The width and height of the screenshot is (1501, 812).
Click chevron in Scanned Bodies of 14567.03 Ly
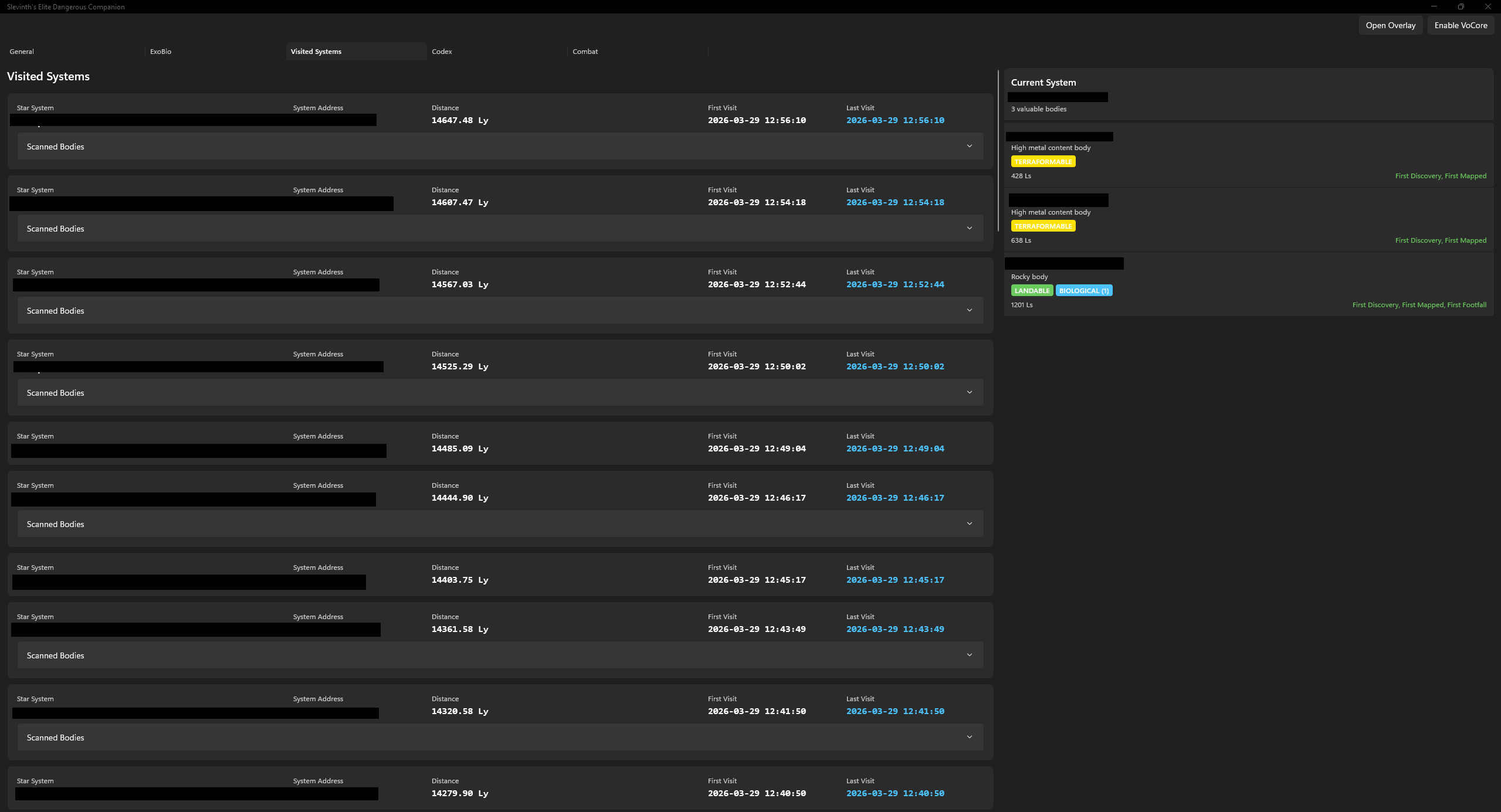[969, 310]
